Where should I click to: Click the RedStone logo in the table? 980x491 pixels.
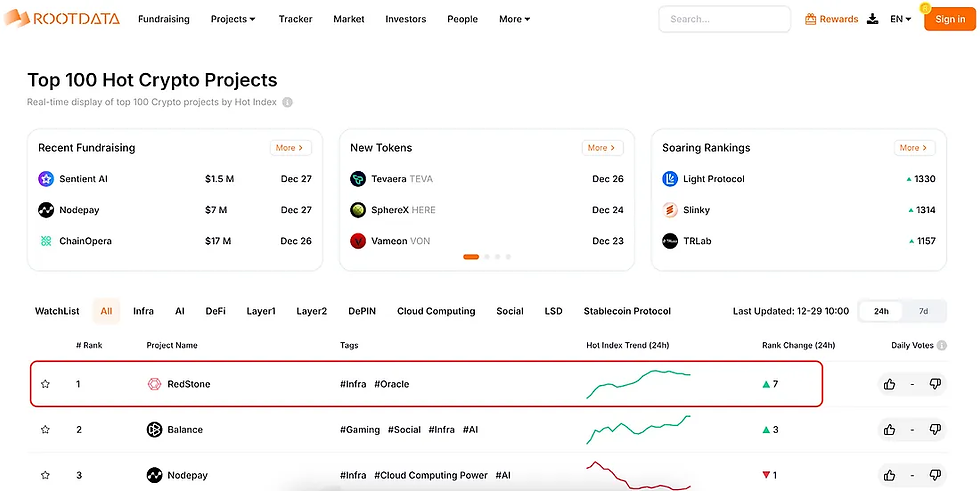coord(154,384)
